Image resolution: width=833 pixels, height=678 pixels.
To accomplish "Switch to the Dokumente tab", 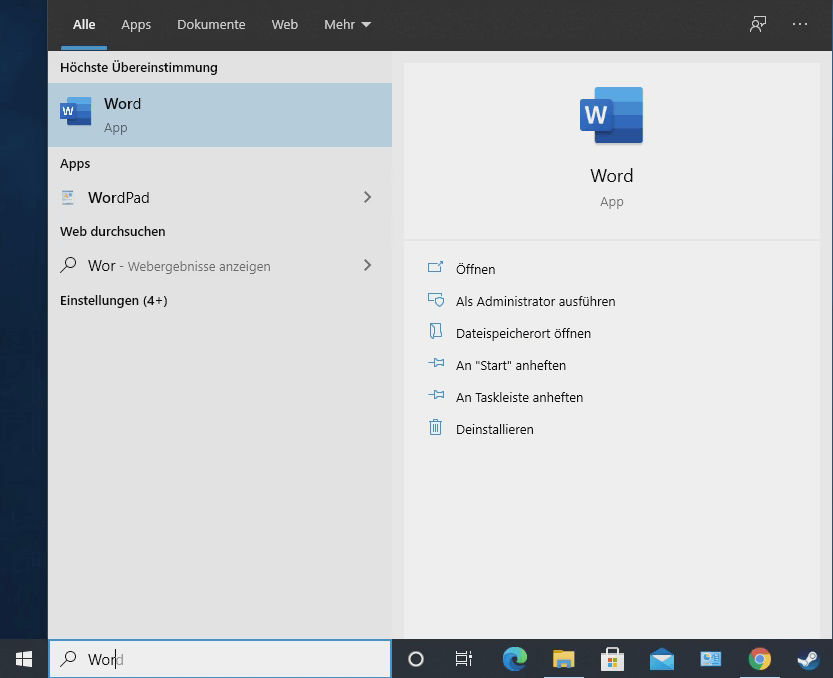I will tap(211, 24).
